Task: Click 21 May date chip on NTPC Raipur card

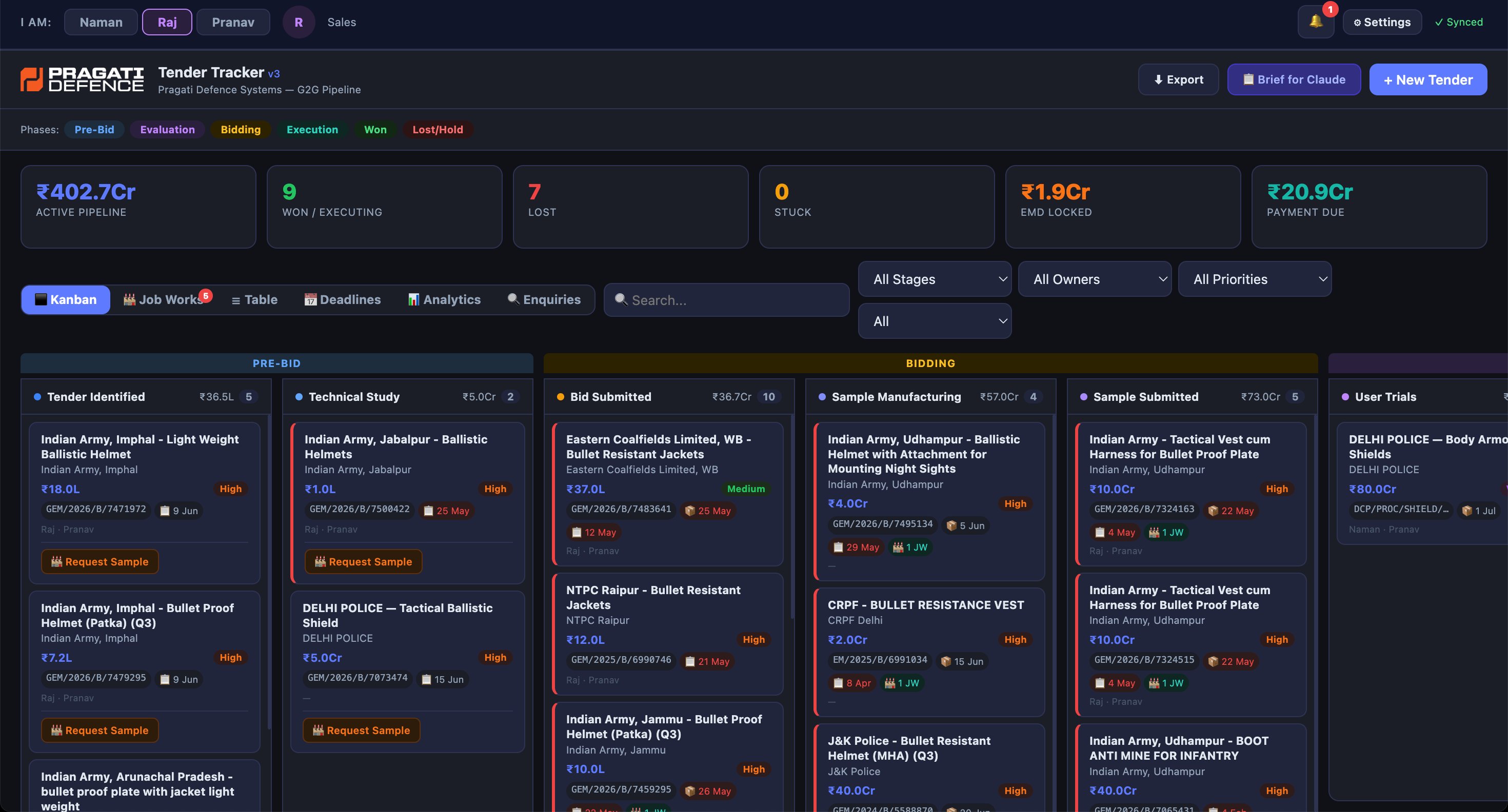Action: click(x=707, y=662)
